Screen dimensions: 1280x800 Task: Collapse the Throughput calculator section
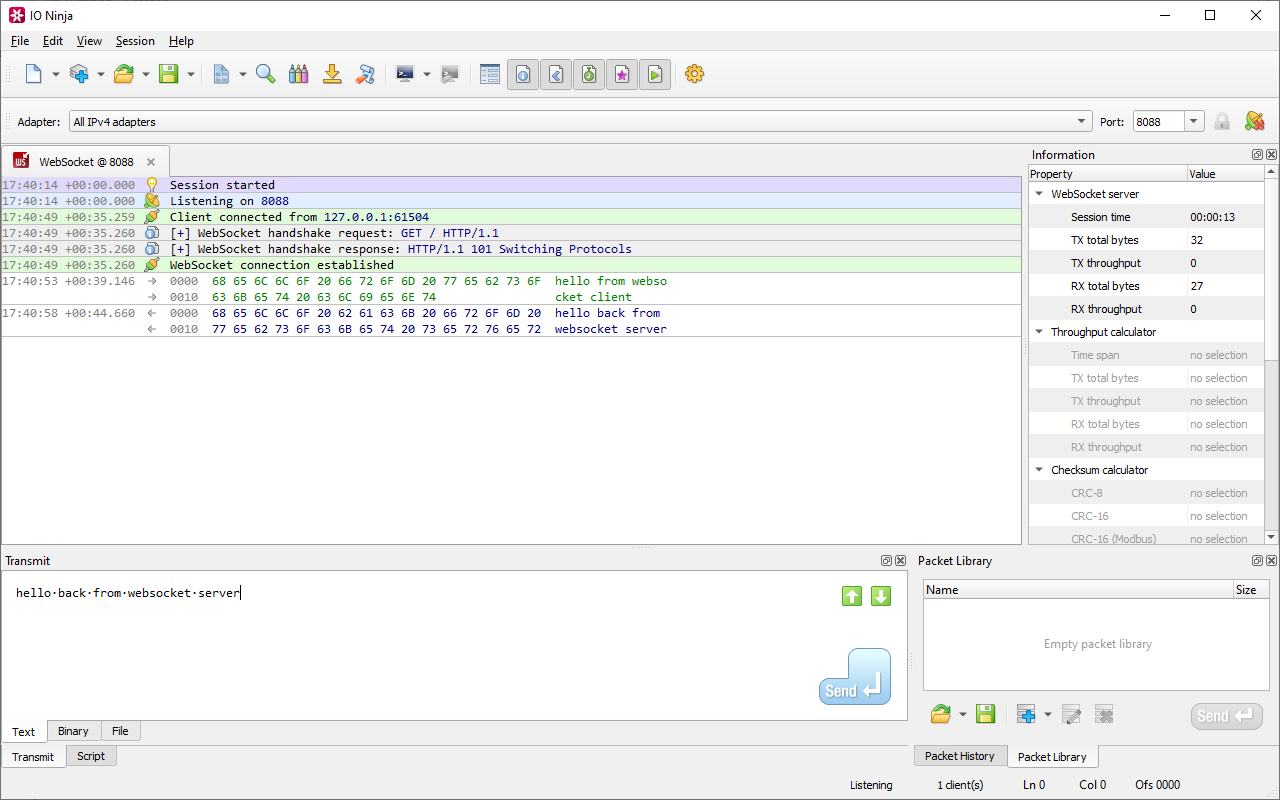point(1039,332)
